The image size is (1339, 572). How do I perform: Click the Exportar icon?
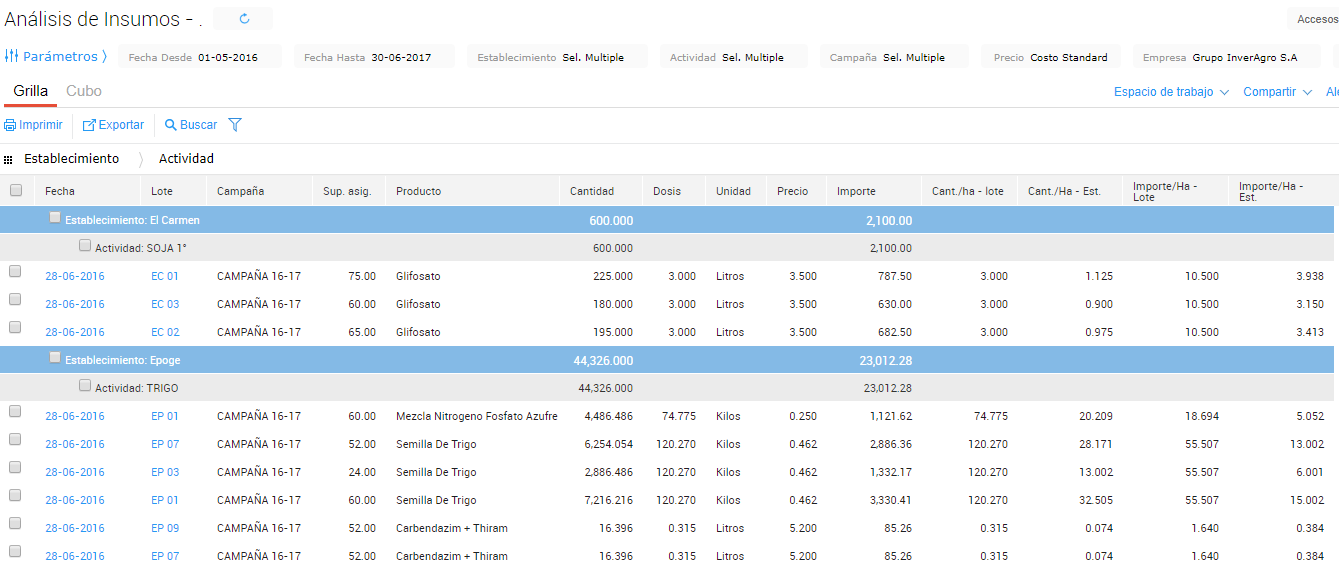[x=89, y=125]
